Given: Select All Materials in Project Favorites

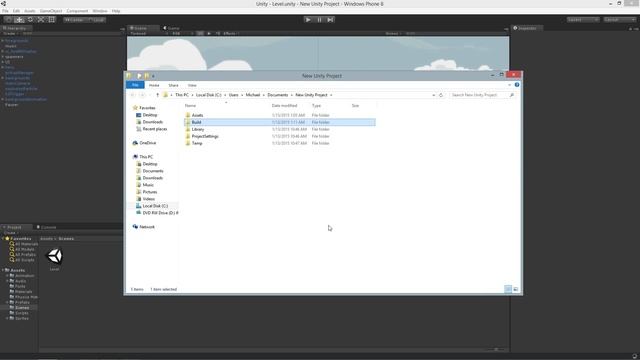Looking at the screenshot, I should point(24,244).
